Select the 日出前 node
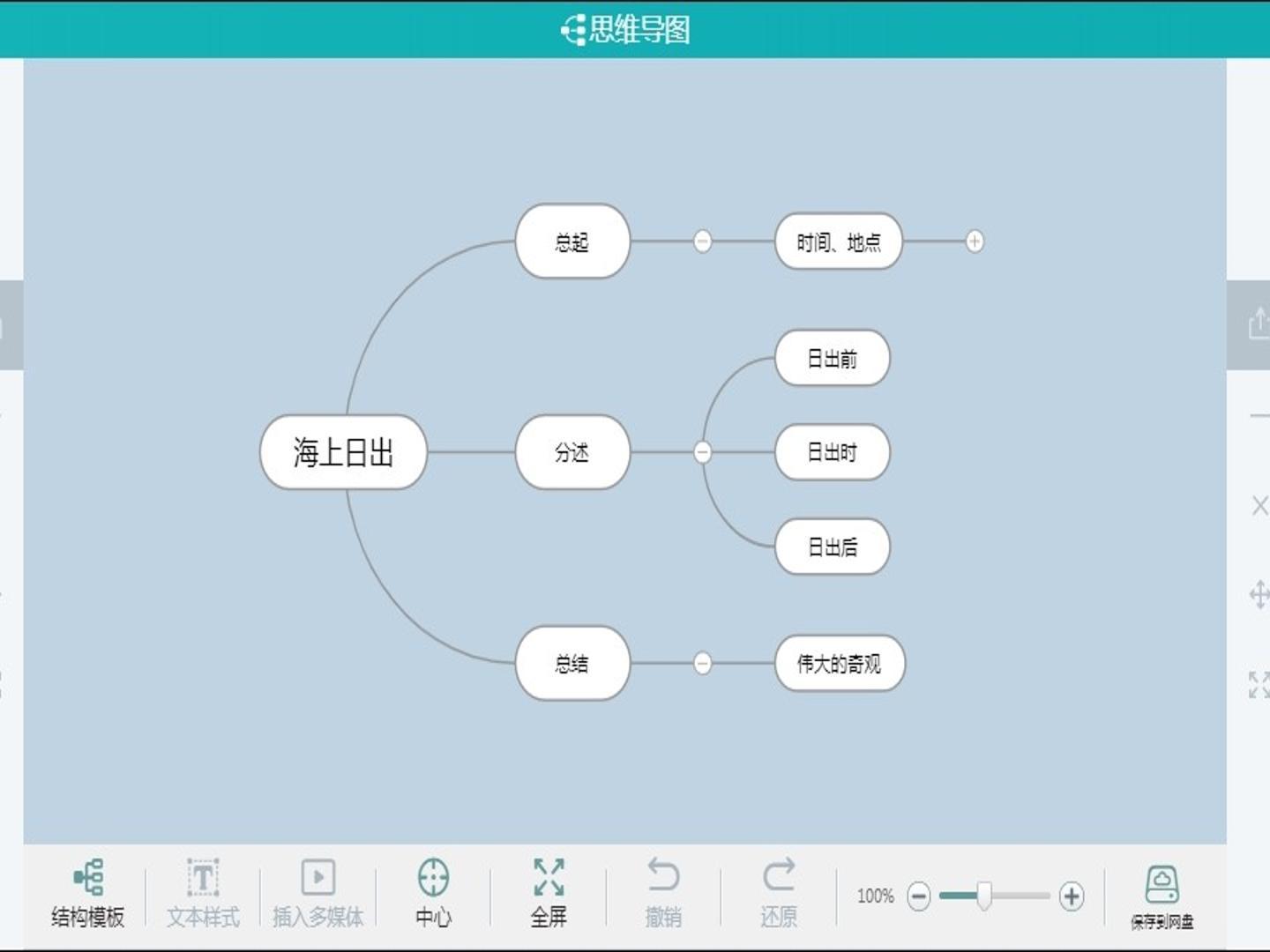 (833, 358)
